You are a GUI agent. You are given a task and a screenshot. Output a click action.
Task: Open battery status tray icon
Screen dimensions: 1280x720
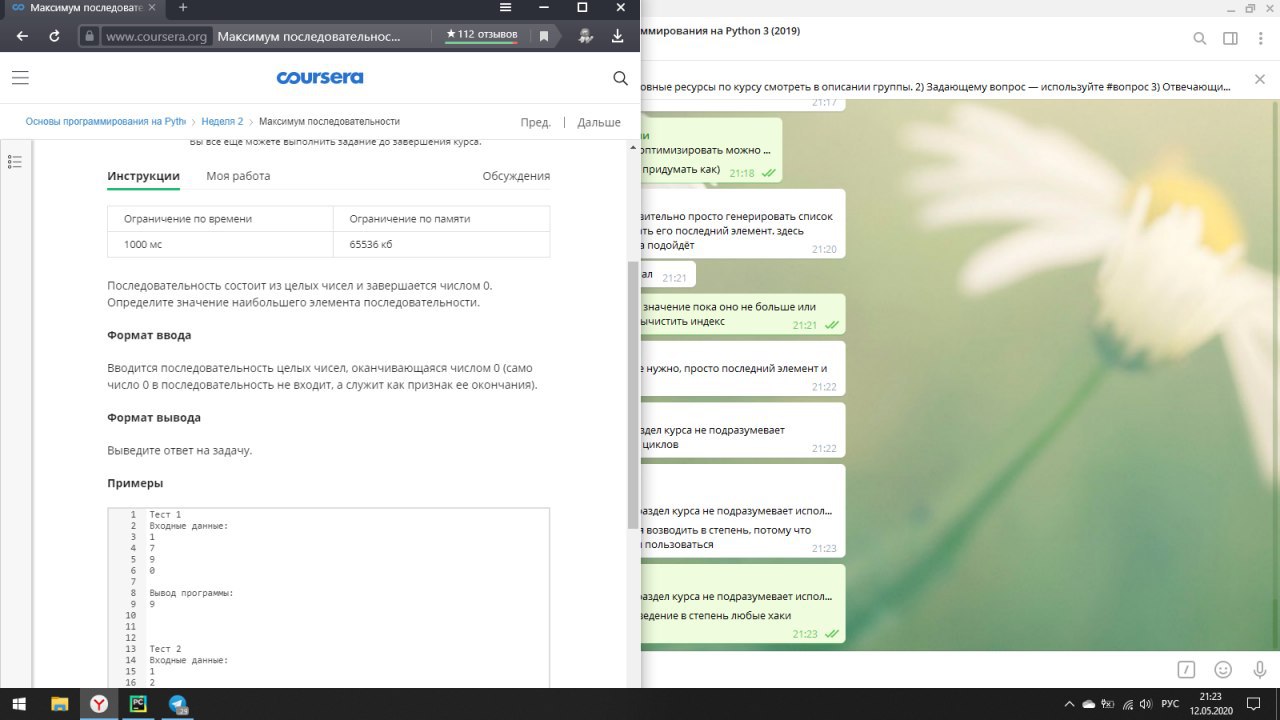1108,704
